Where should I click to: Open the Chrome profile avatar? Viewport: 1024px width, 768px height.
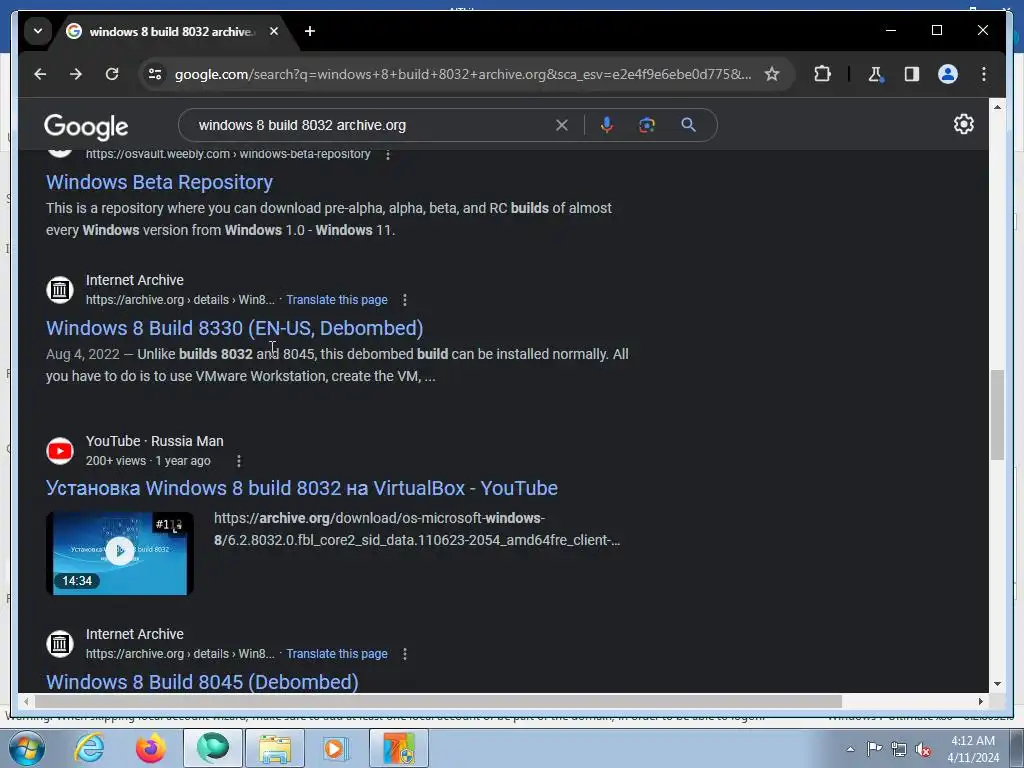click(948, 74)
